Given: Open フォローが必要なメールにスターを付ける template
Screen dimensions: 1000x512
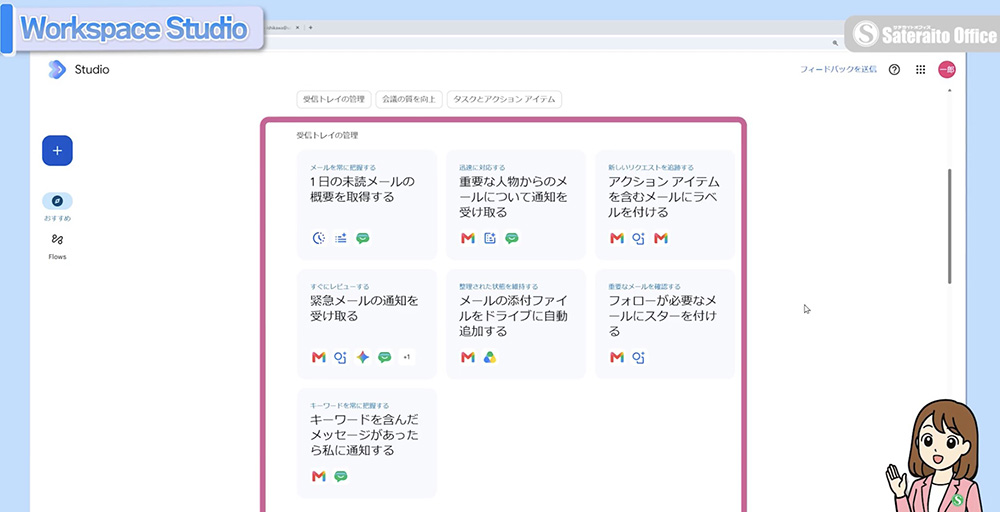Looking at the screenshot, I should pos(665,324).
